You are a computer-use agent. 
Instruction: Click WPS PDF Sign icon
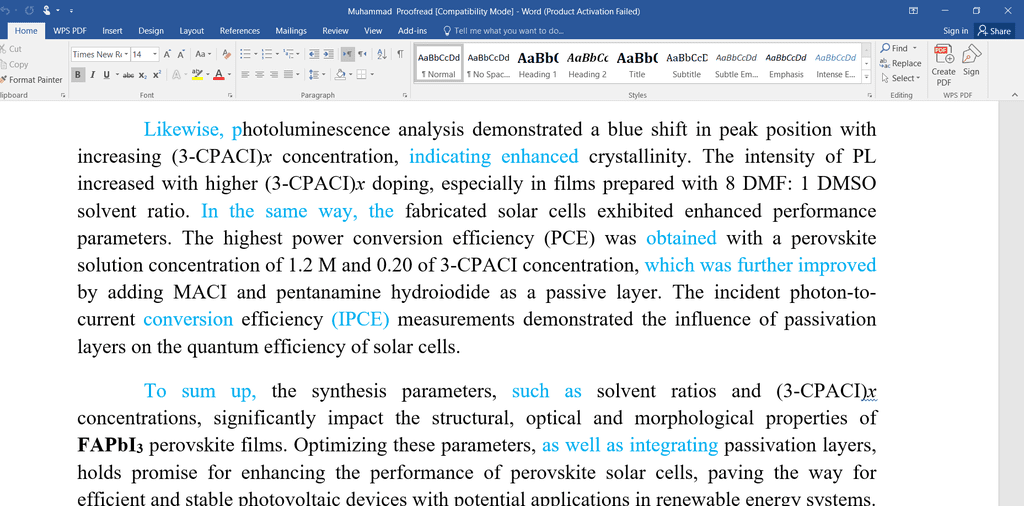[x=971, y=61]
